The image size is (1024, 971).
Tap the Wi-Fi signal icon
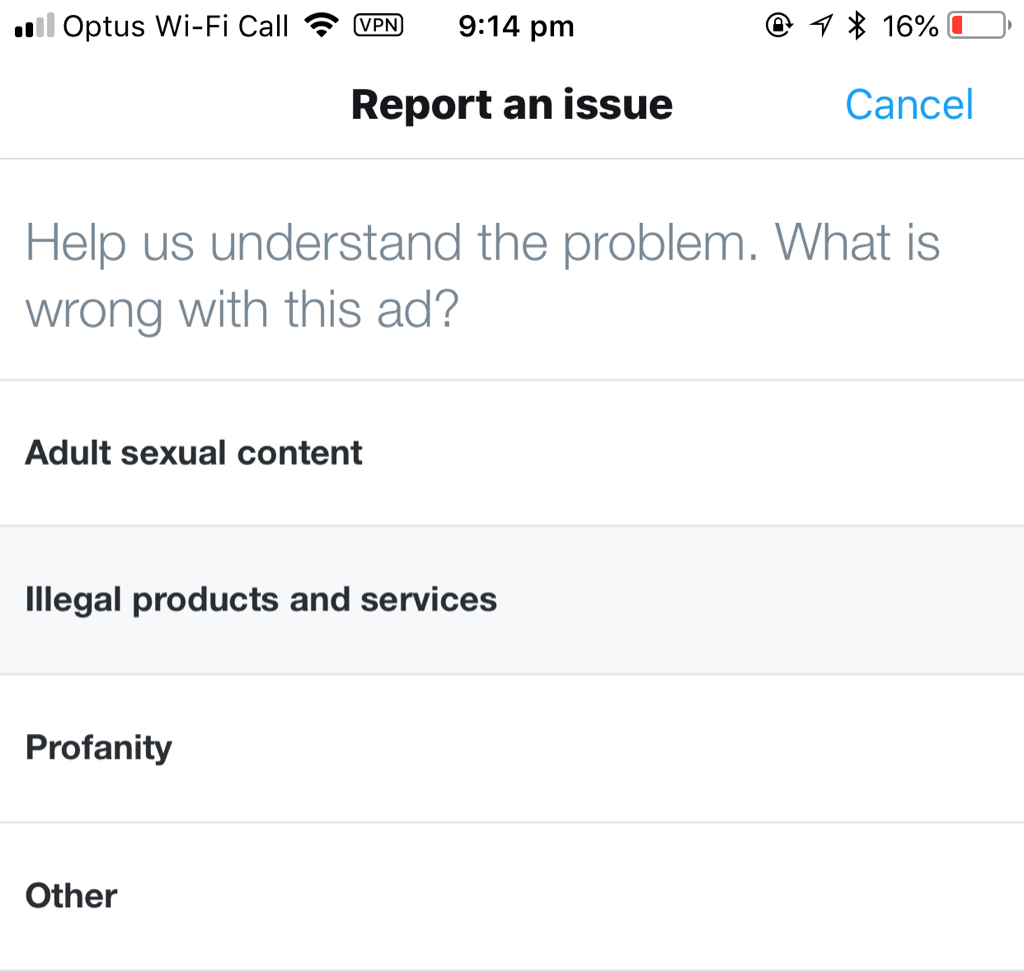pos(321,26)
